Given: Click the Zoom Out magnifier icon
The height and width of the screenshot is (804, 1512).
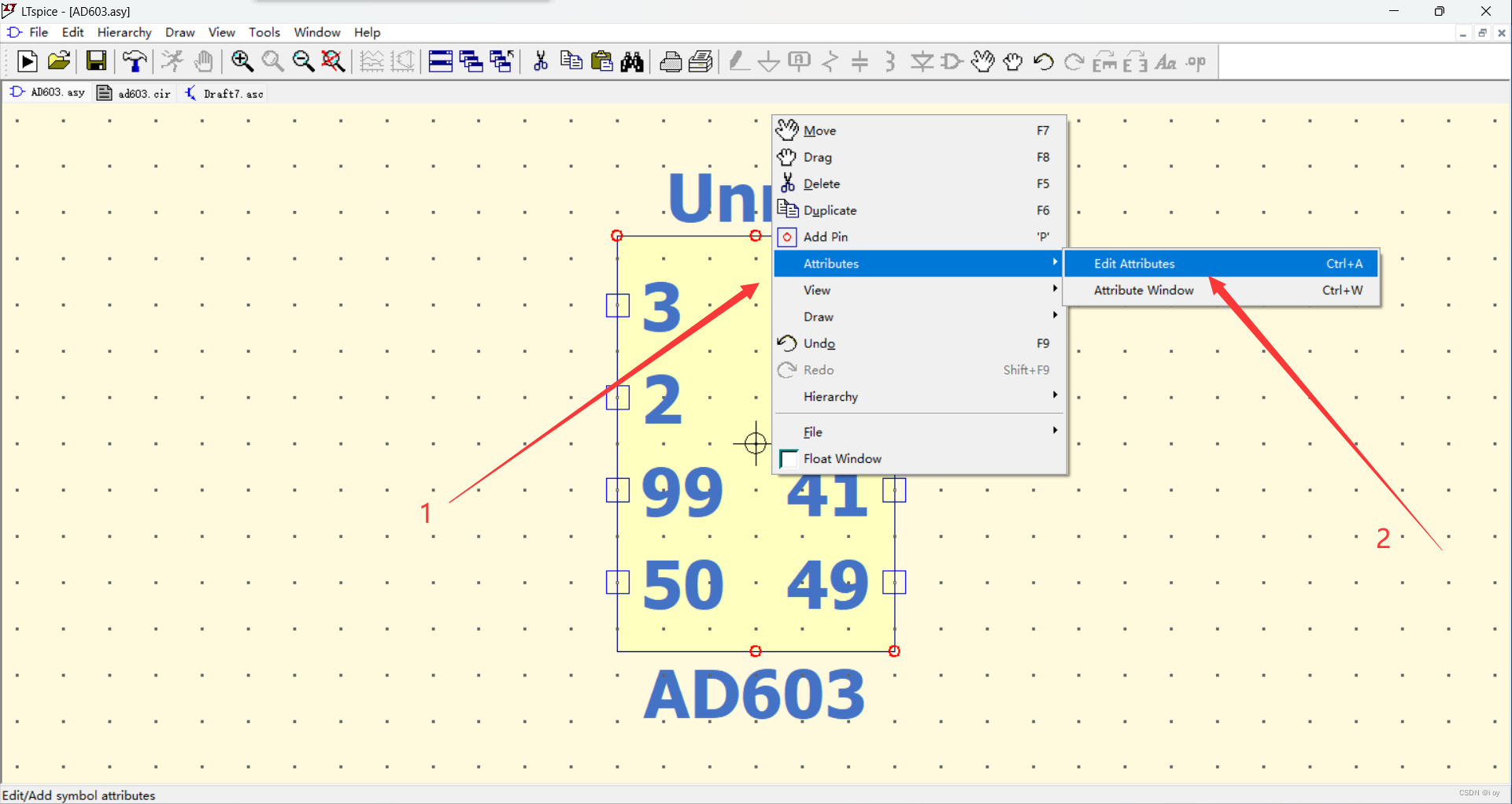Looking at the screenshot, I should (303, 61).
